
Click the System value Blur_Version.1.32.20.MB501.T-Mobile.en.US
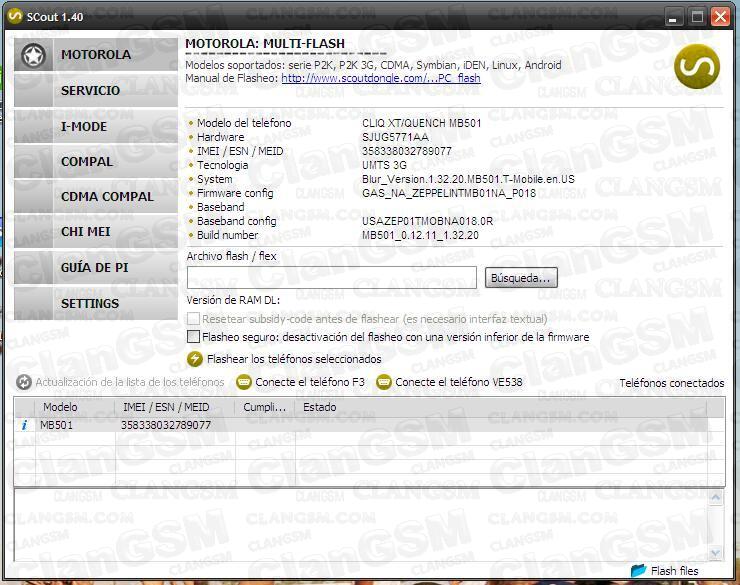tap(468, 179)
